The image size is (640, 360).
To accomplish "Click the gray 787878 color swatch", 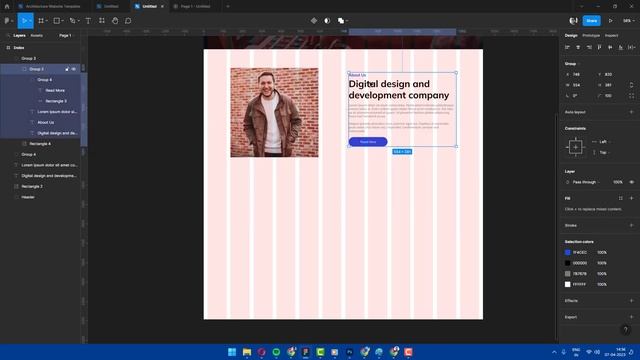I will click(x=567, y=273).
